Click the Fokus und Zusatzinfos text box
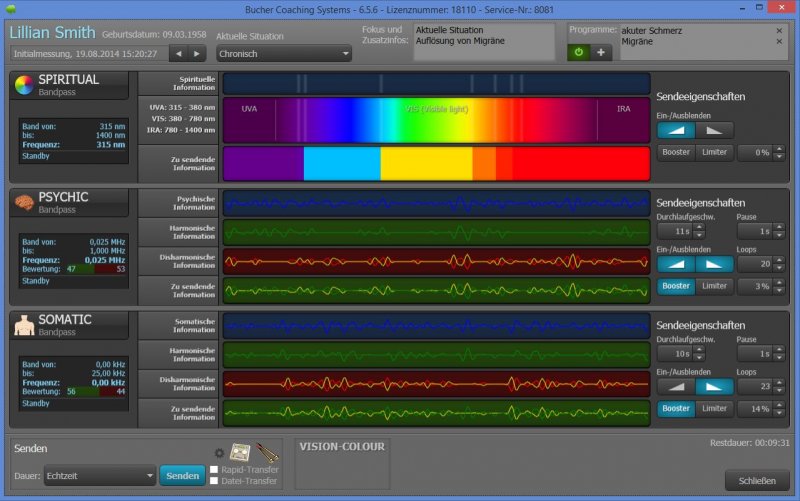The height and width of the screenshot is (501, 800). [484, 42]
